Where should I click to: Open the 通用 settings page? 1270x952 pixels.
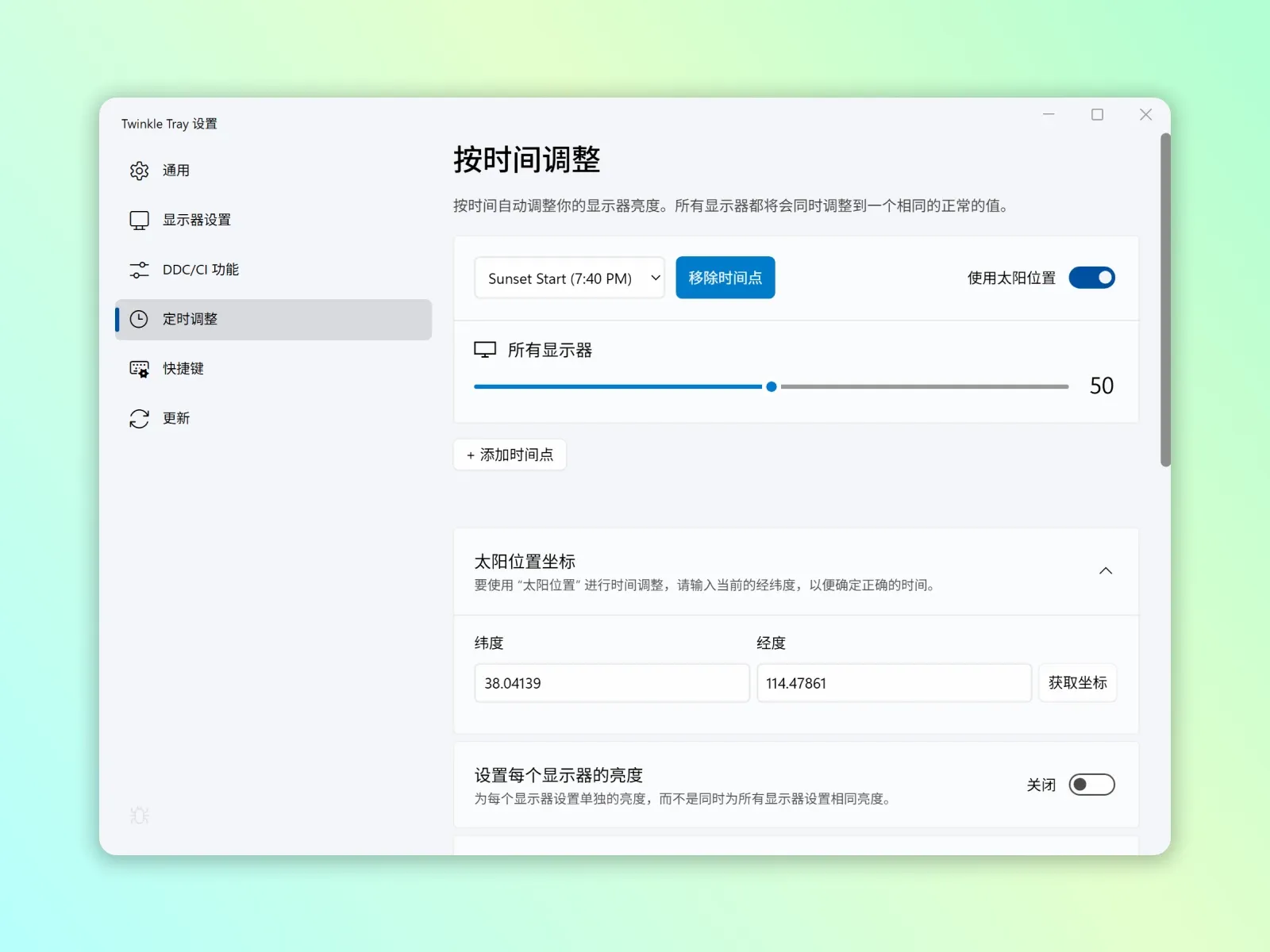point(273,171)
